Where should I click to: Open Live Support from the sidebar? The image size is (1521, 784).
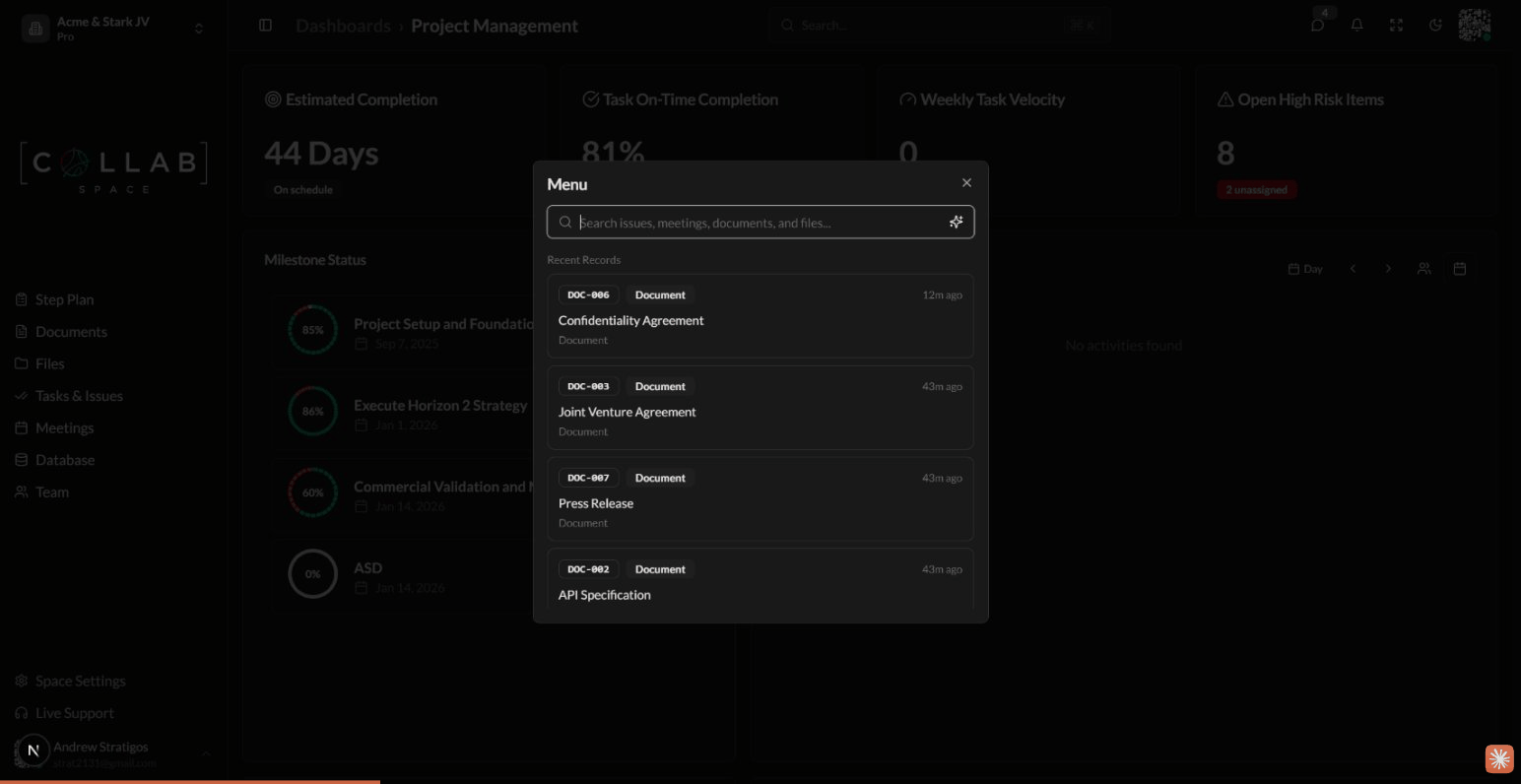(74, 712)
